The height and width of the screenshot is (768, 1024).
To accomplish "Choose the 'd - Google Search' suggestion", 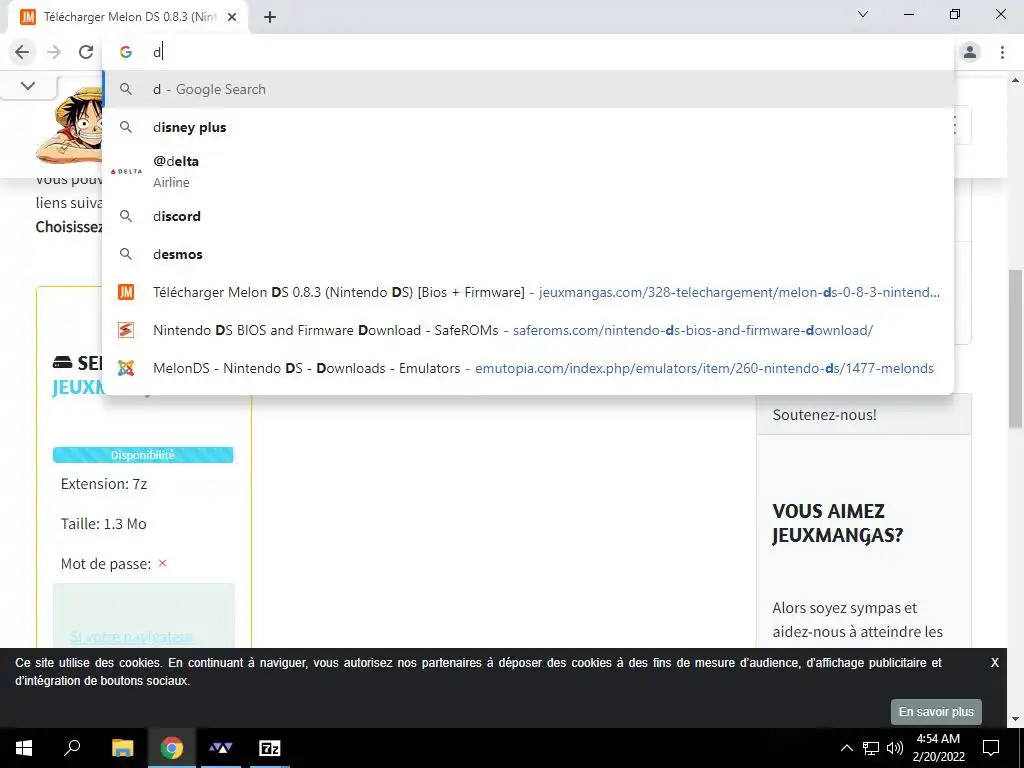I will point(528,89).
